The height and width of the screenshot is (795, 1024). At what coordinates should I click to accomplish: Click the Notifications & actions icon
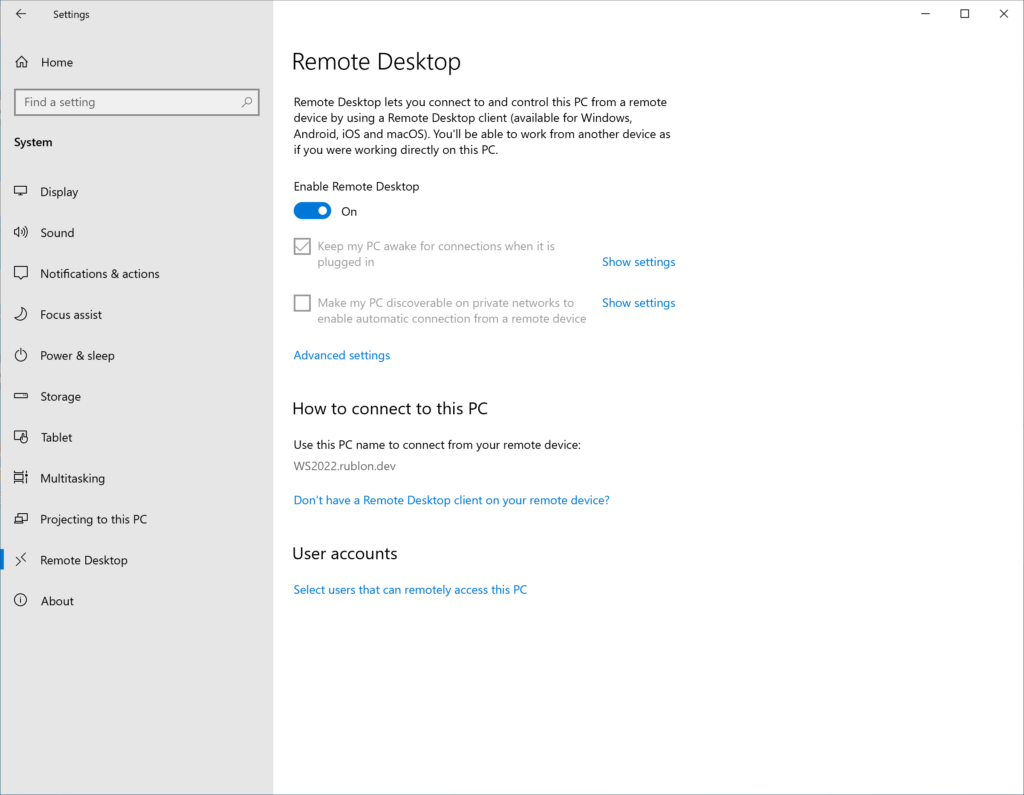pyautogui.click(x=21, y=273)
